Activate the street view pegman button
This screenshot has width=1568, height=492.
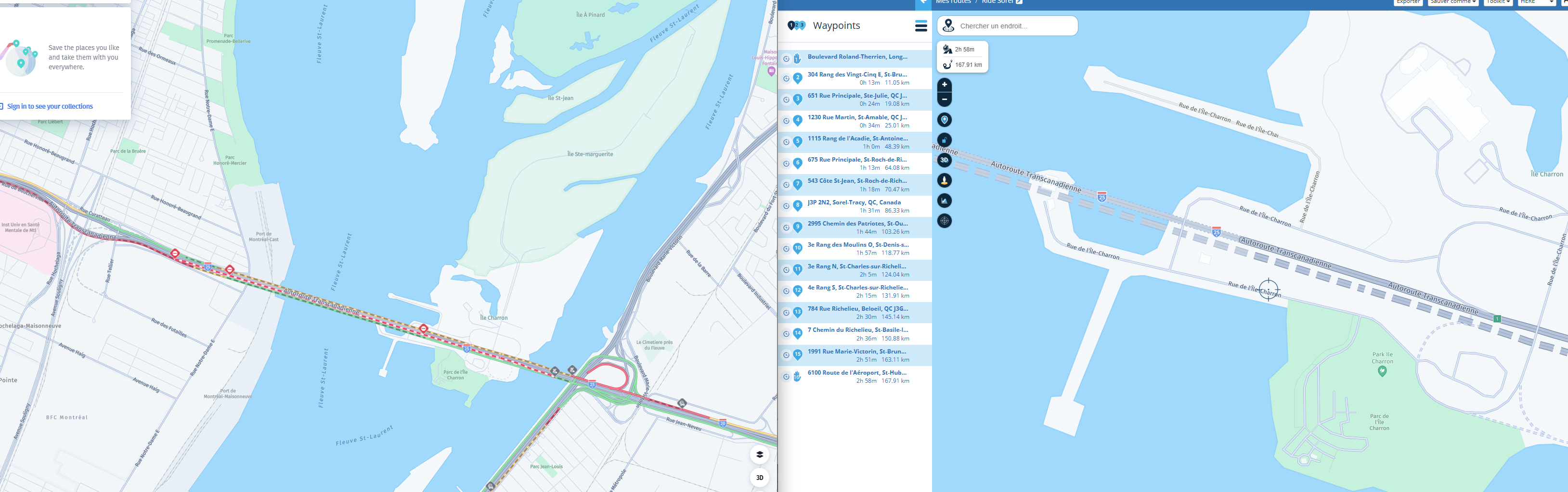click(944, 180)
